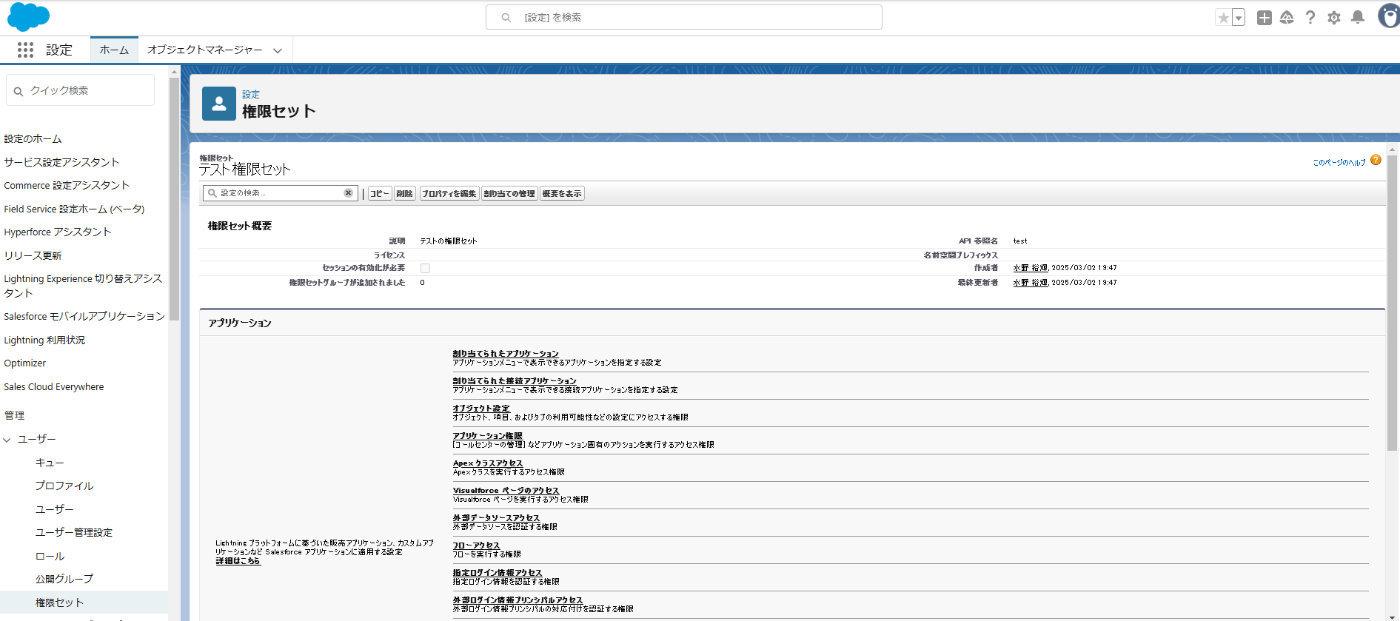Screen dimensions: 1400x621
Task: Click the 概要を表示 button
Action: 562,193
